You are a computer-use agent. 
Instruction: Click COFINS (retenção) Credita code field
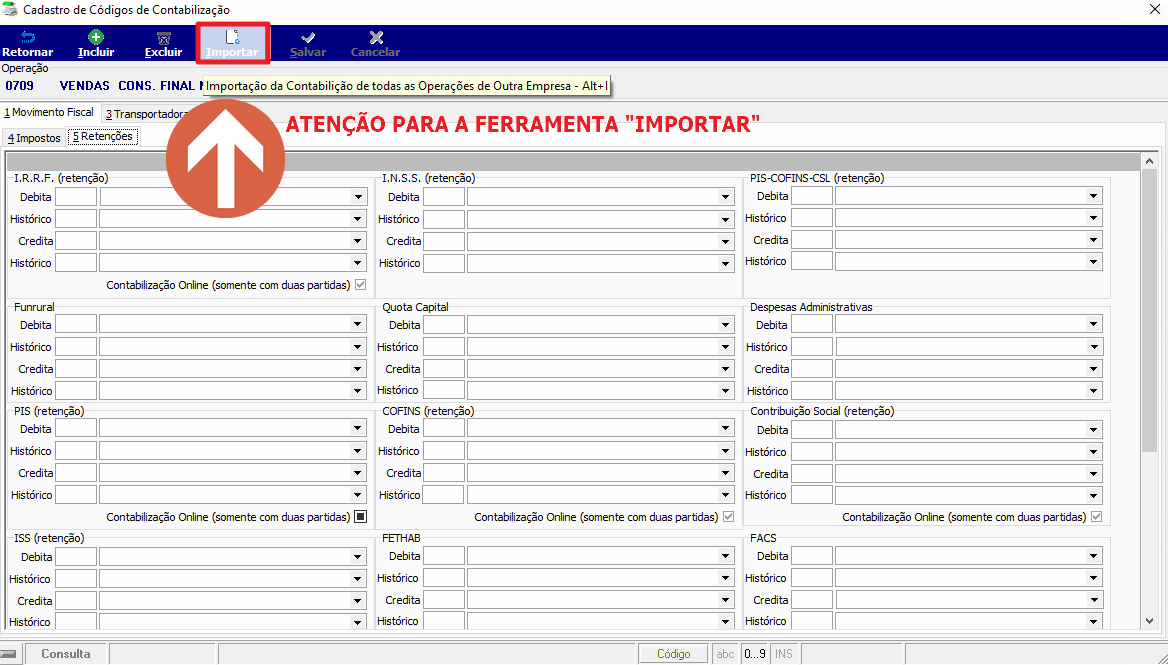tap(444, 474)
